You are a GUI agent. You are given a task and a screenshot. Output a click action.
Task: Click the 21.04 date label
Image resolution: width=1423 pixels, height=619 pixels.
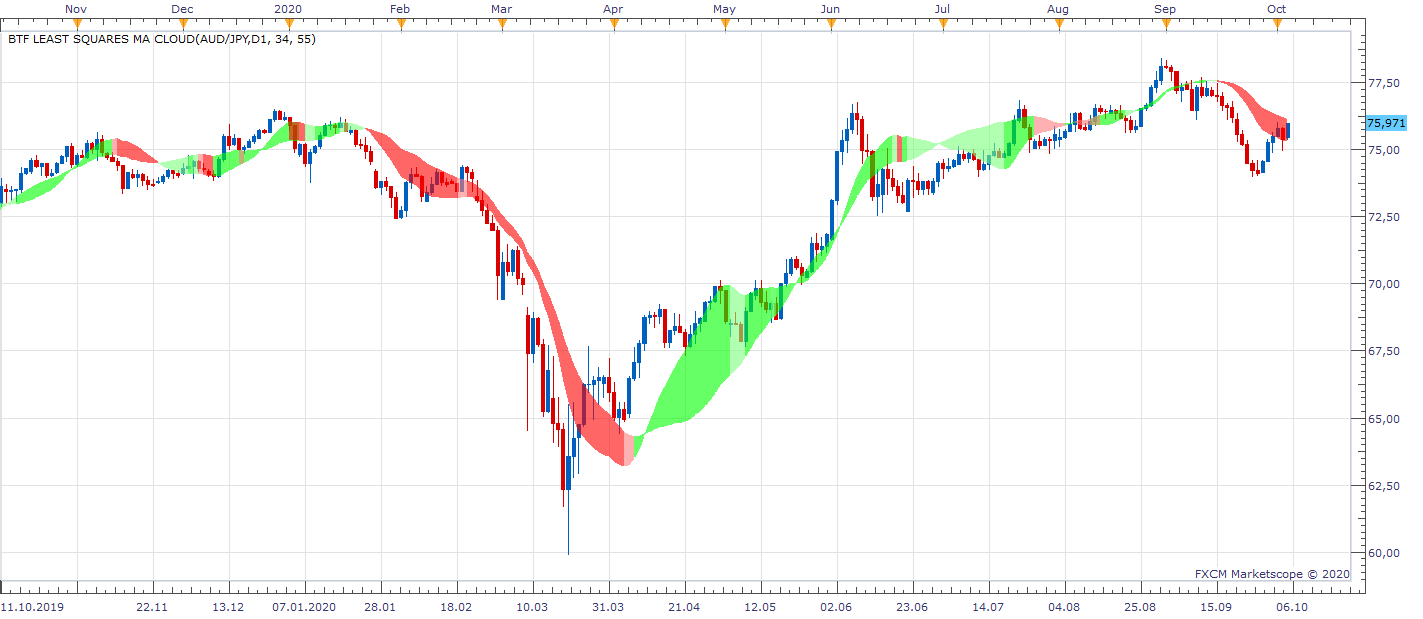pos(684,607)
